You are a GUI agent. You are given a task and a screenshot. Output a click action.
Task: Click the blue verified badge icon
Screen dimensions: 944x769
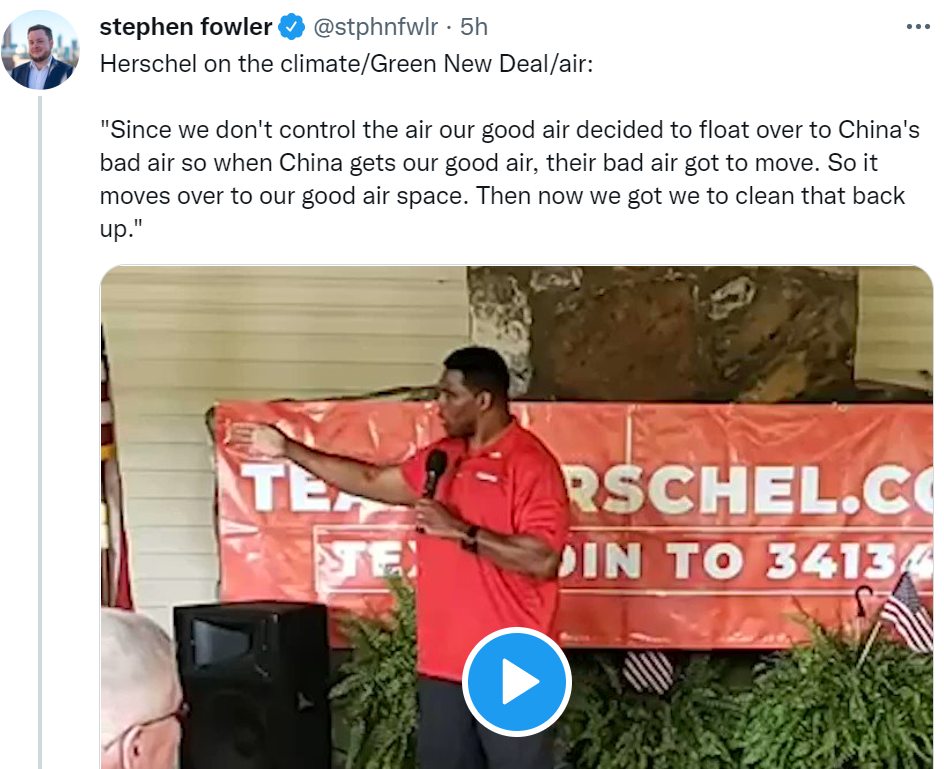[292, 27]
